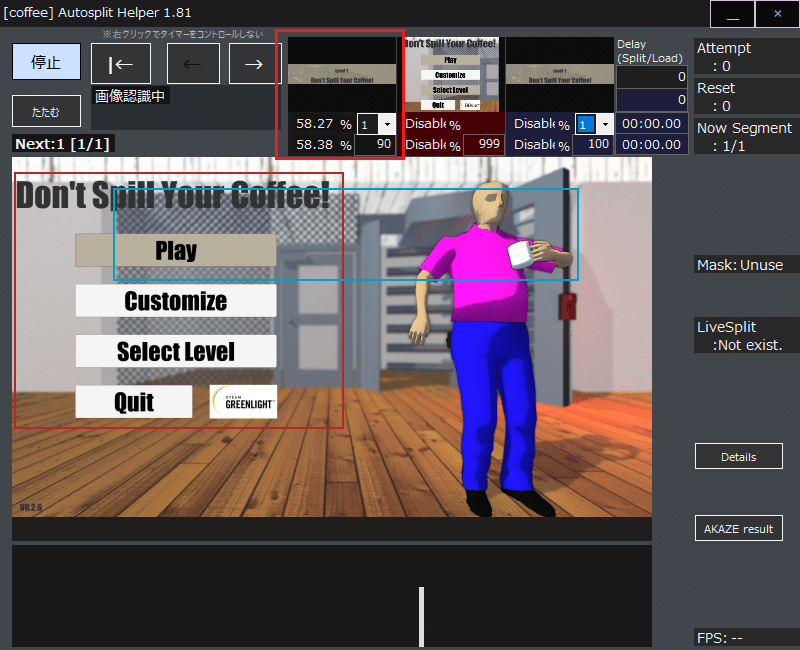Screen dimensions: 800x650
Task: Click the Reset counter label
Action: [x=716, y=96]
